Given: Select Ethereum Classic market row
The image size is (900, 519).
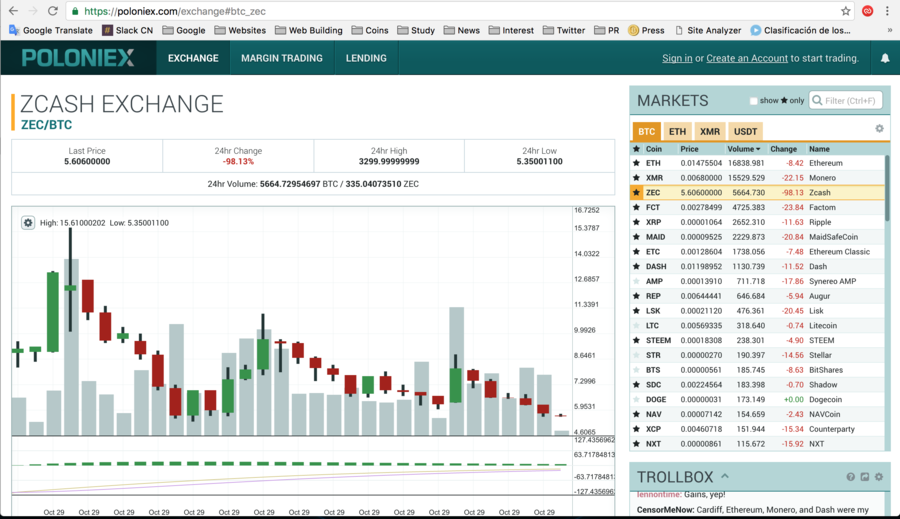Looking at the screenshot, I should tap(757, 252).
